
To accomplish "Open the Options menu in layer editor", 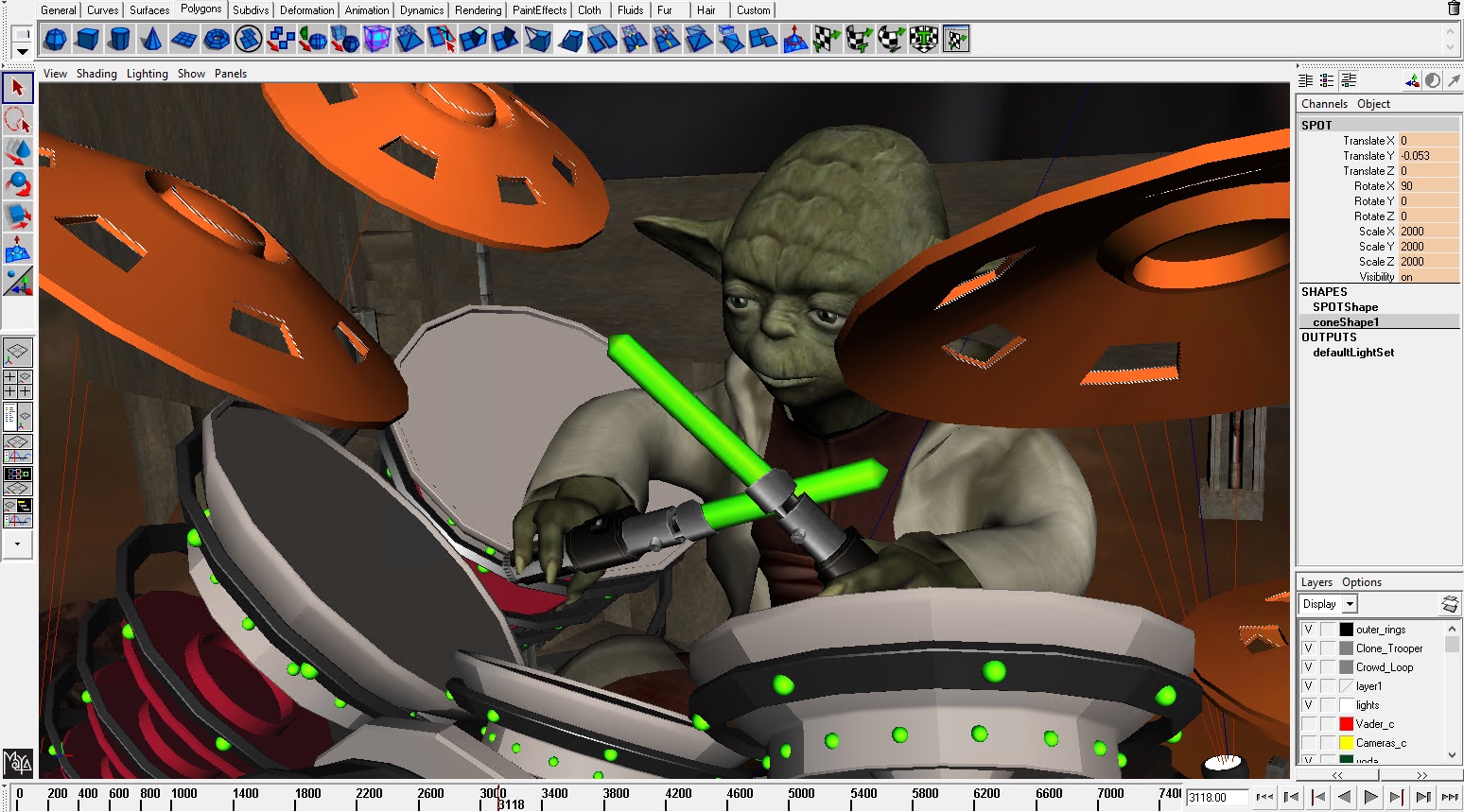I will [x=1362, y=582].
